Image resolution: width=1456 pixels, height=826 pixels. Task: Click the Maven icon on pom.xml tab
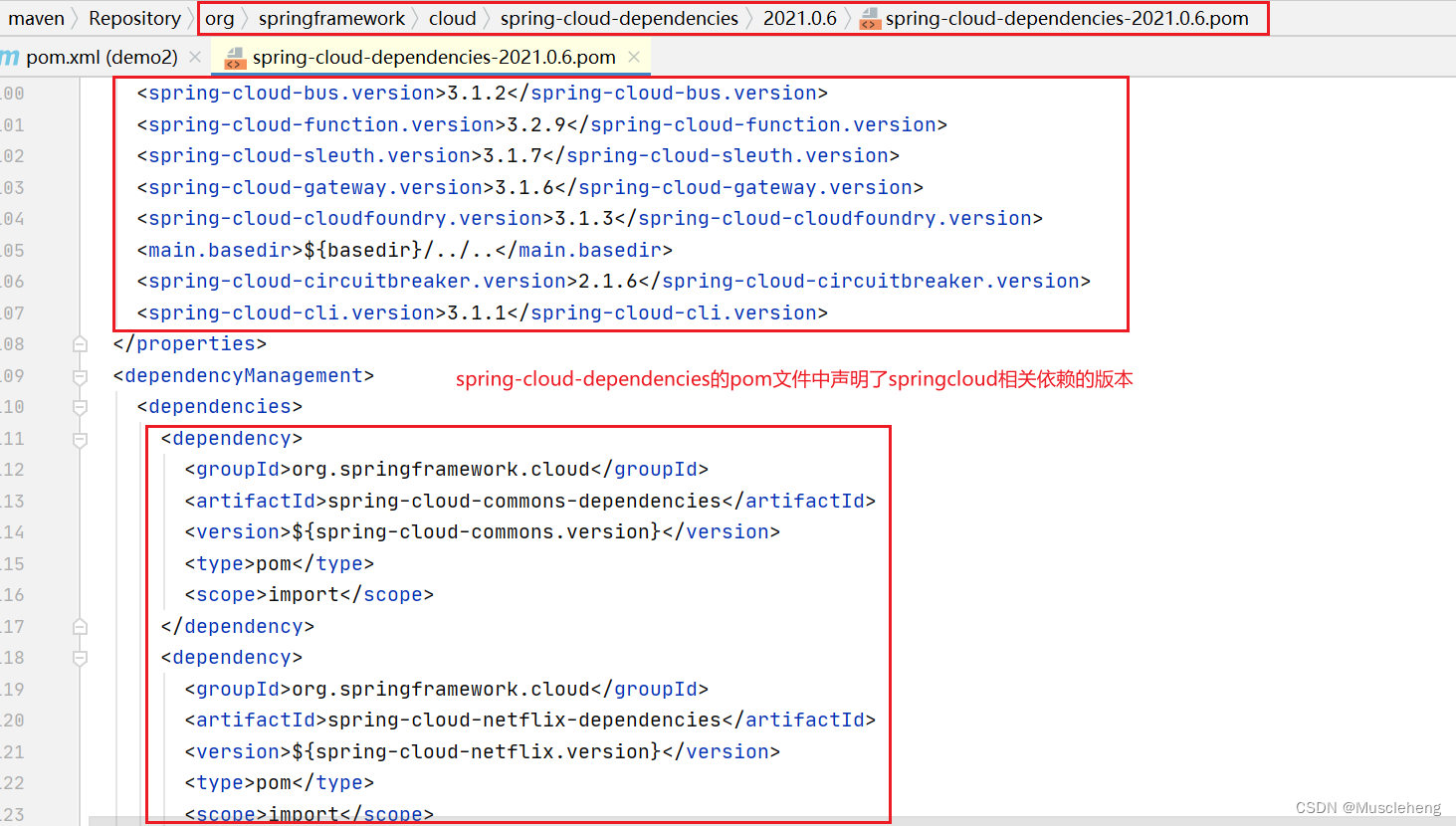[x=10, y=57]
